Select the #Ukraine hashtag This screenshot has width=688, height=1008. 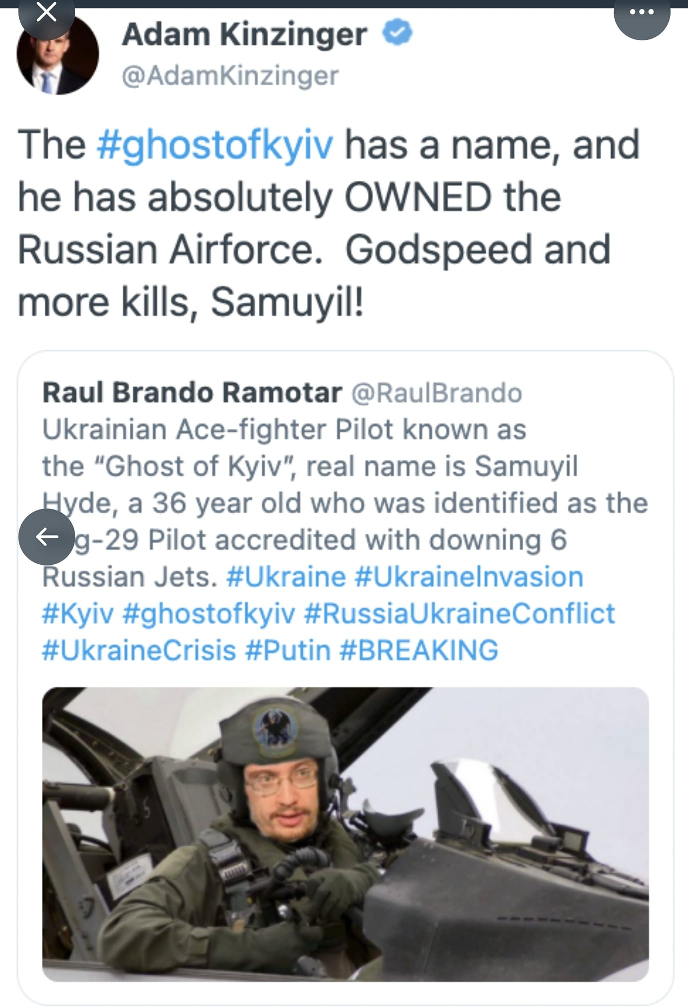[x=286, y=577]
